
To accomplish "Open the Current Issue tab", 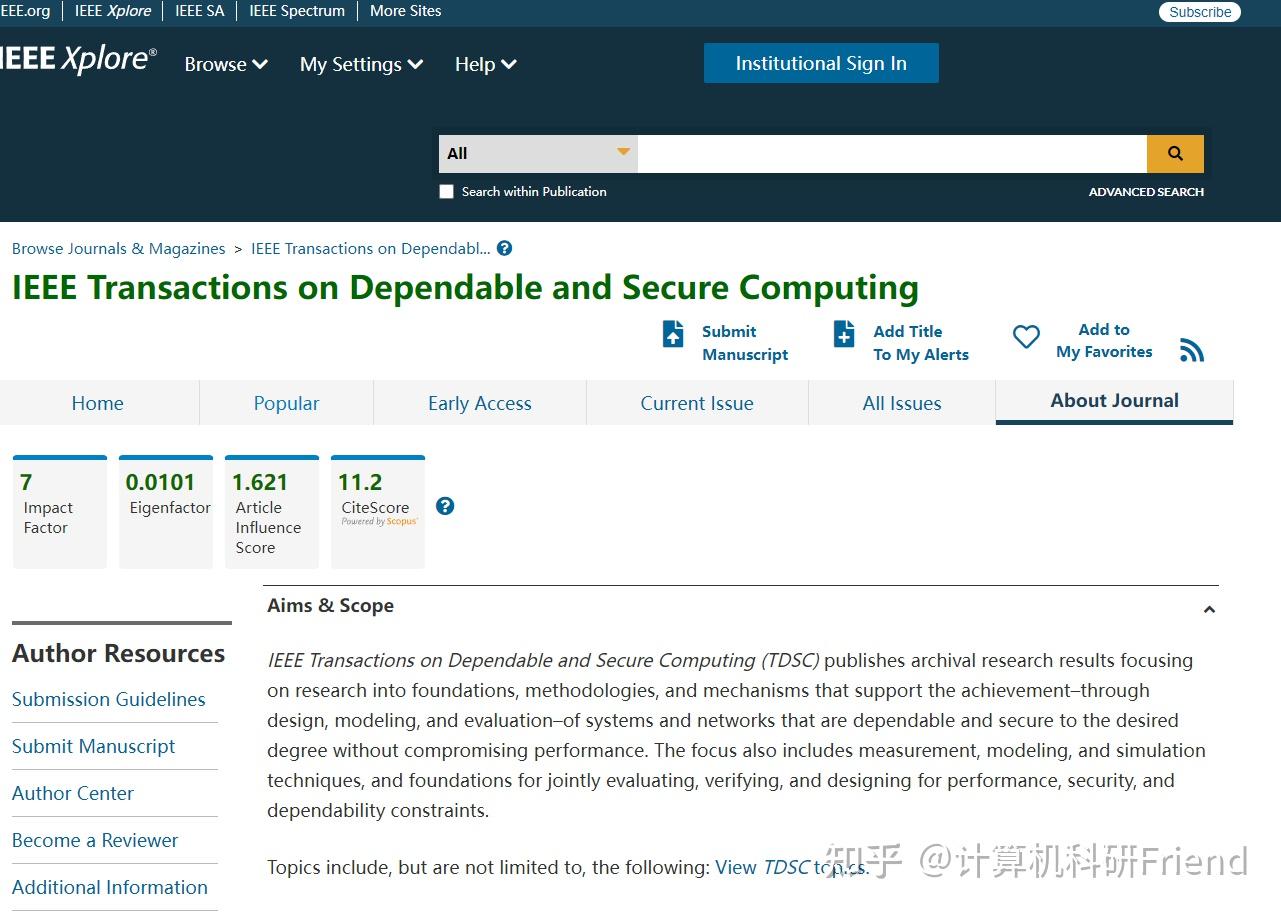I will (x=697, y=403).
